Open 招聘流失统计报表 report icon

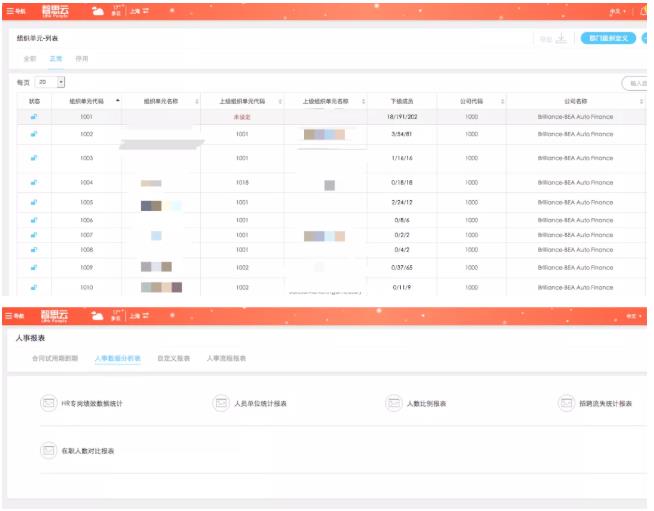point(566,403)
